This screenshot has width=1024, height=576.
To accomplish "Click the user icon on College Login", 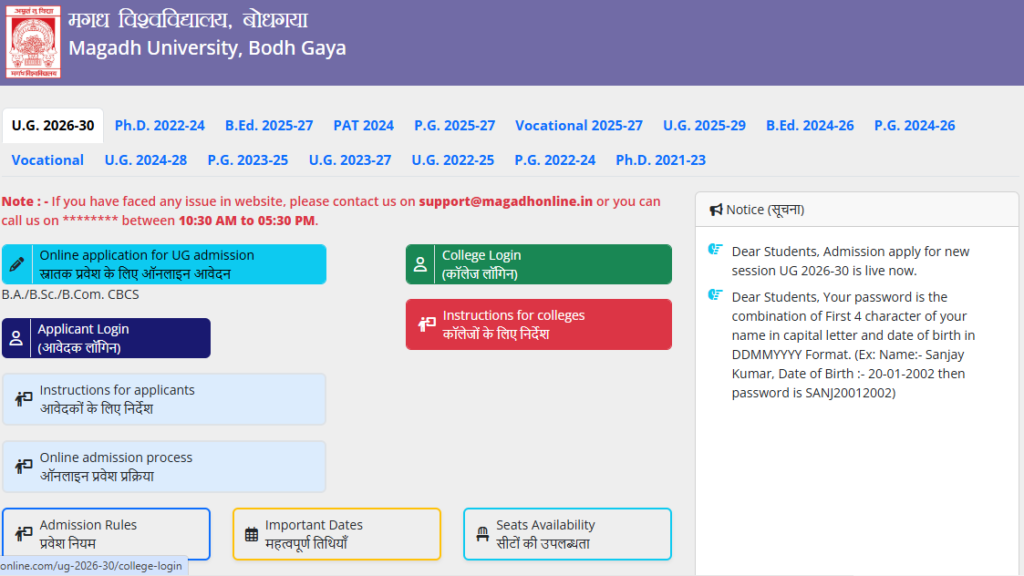I will pos(420,264).
